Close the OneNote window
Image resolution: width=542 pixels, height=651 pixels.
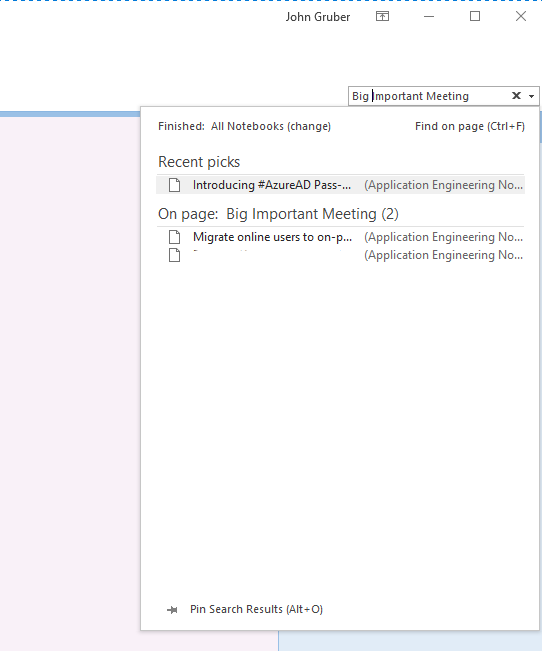tap(520, 16)
